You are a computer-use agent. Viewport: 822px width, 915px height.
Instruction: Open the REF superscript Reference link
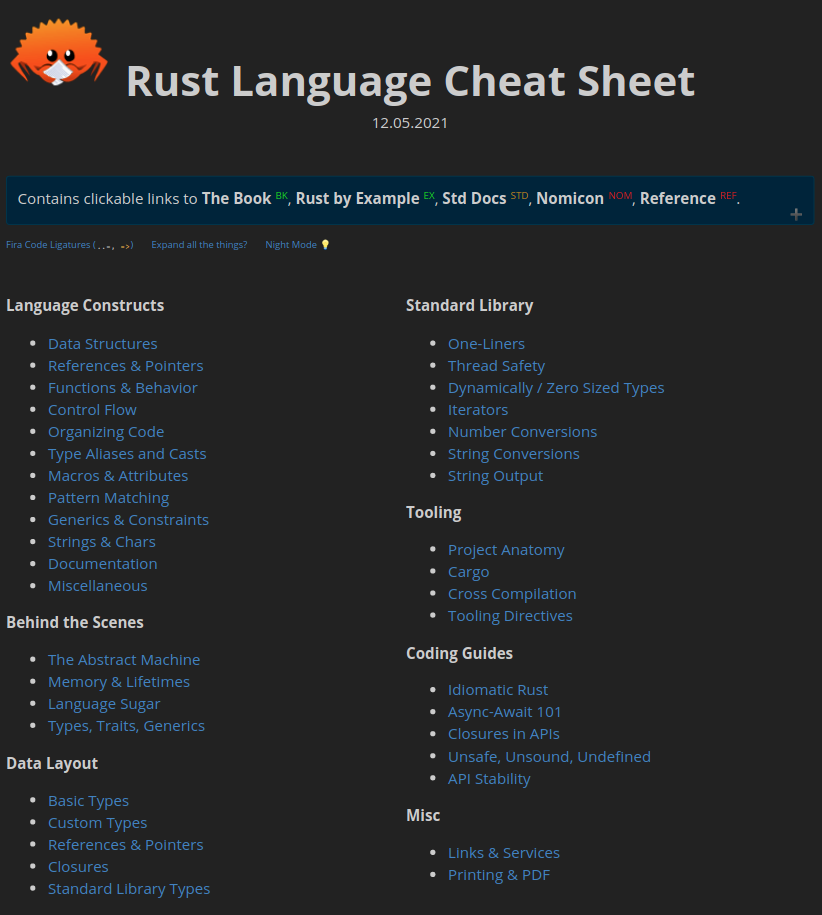[x=727, y=195]
